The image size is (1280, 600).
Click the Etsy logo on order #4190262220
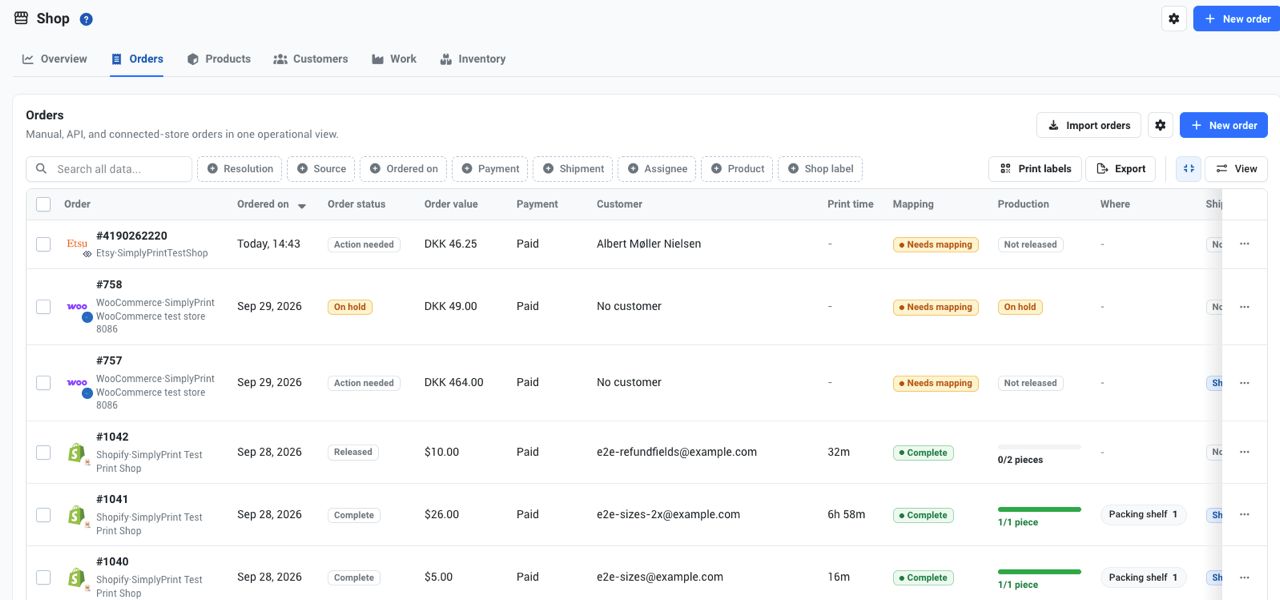pos(76,243)
